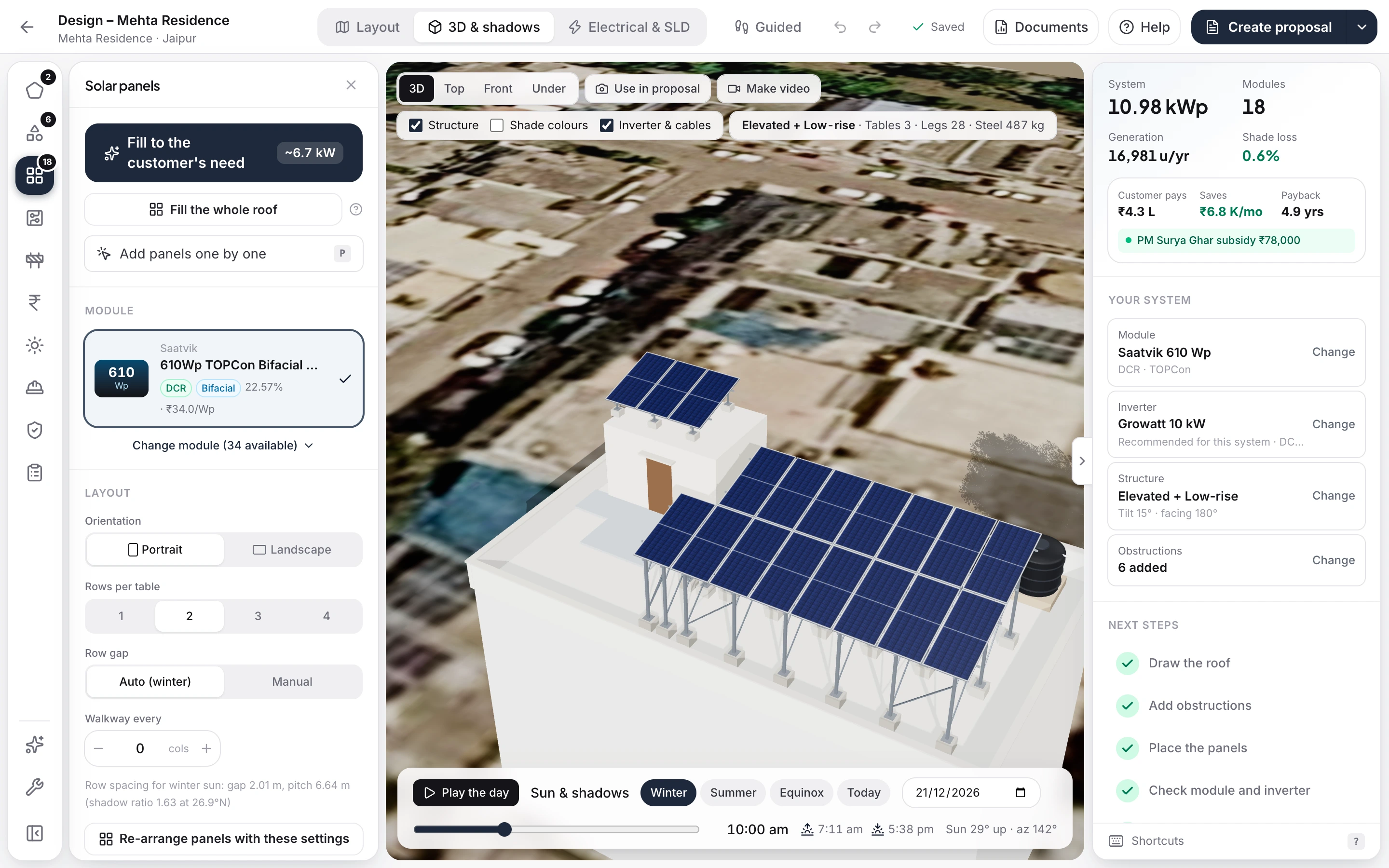The height and width of the screenshot is (868, 1389).
Task: Open the sun analysis sidebar icon
Action: [35, 345]
